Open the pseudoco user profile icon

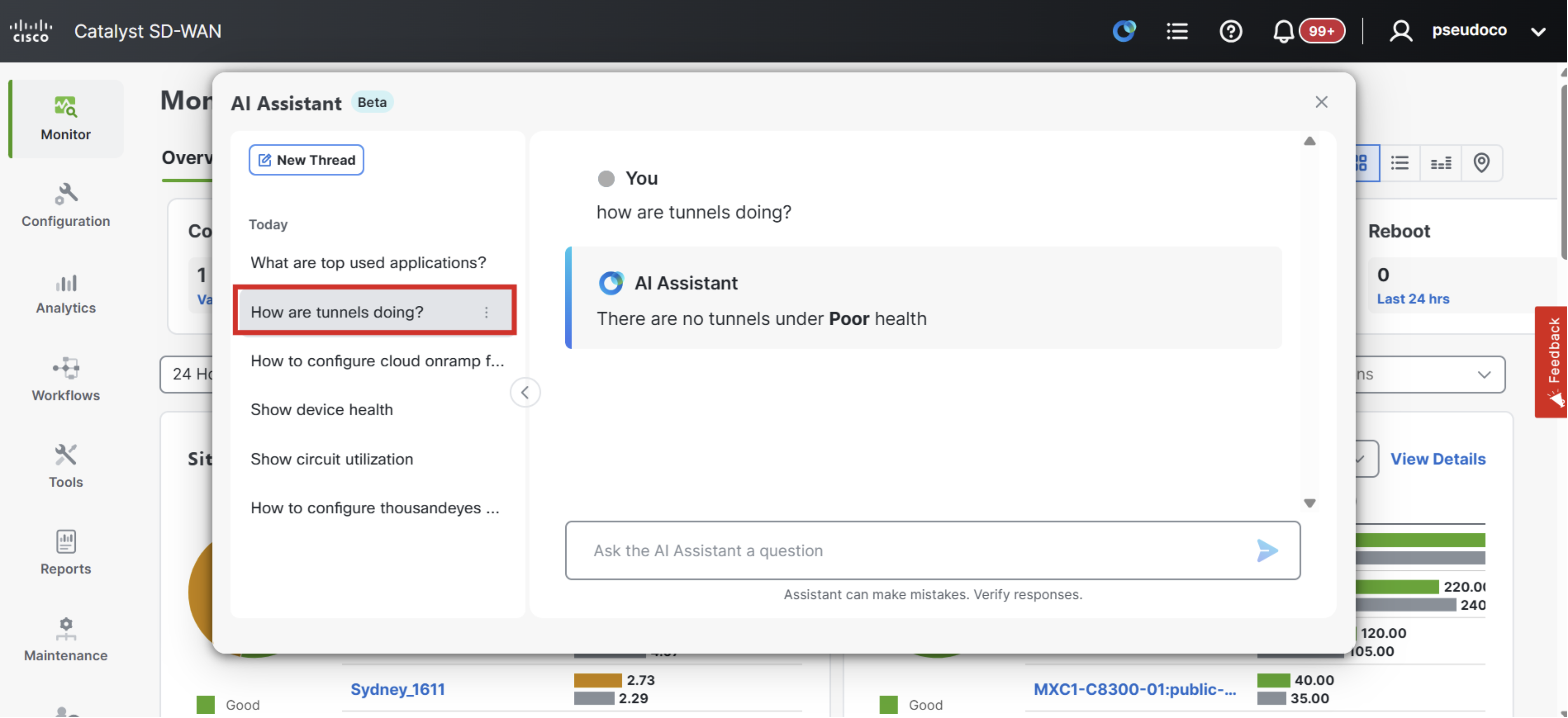[x=1401, y=30]
